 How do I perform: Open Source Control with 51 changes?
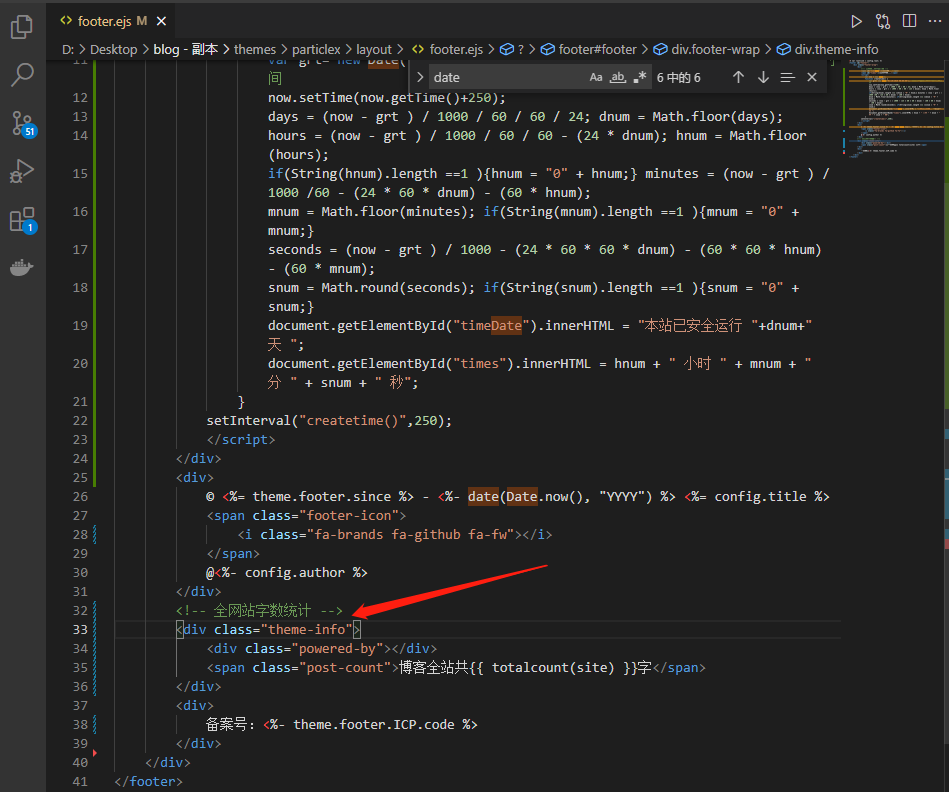(x=23, y=124)
